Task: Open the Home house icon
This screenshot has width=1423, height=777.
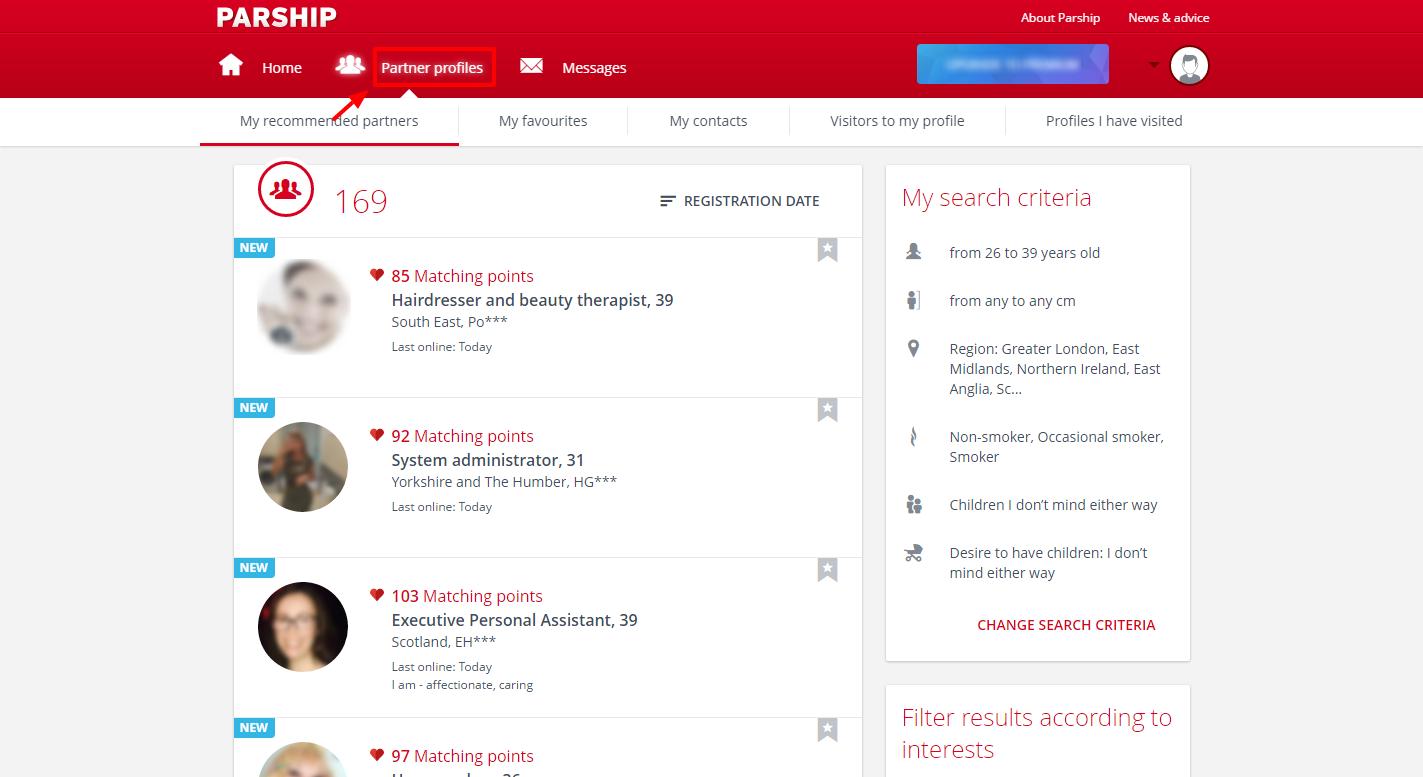Action: pyautogui.click(x=231, y=66)
